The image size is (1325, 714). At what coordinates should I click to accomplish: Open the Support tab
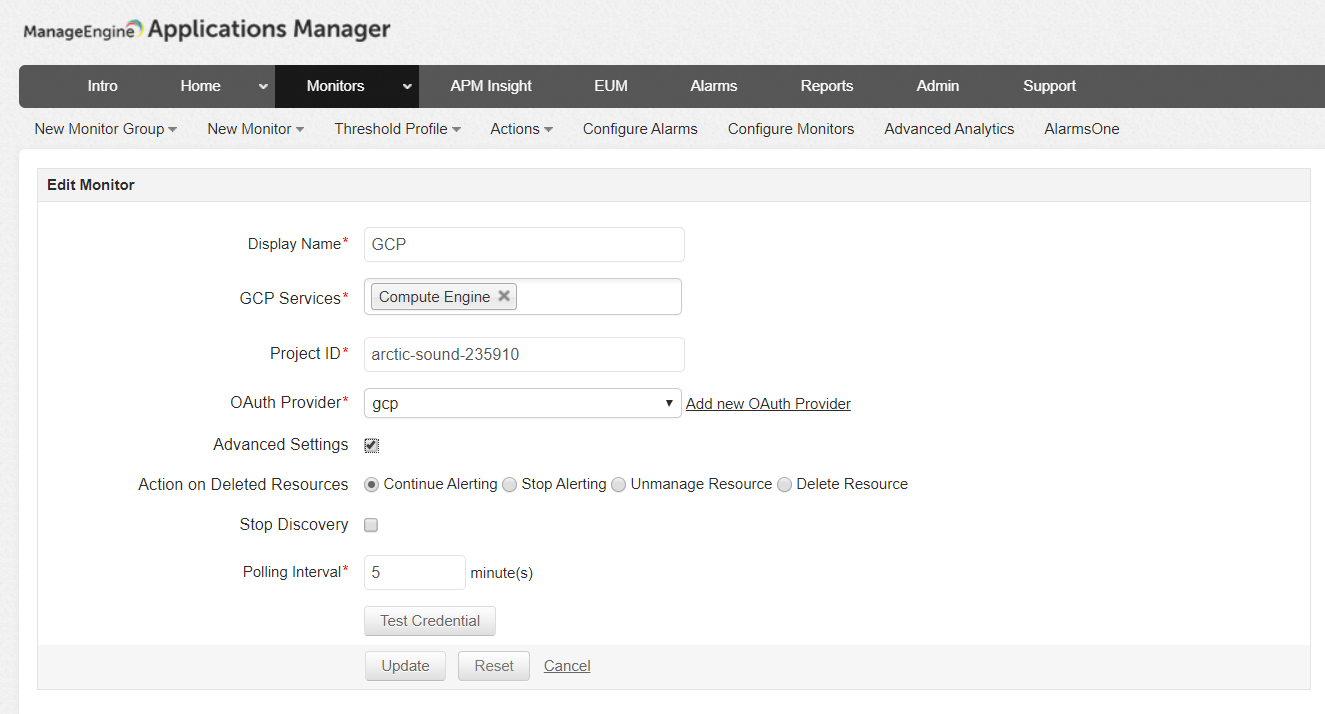point(1050,86)
